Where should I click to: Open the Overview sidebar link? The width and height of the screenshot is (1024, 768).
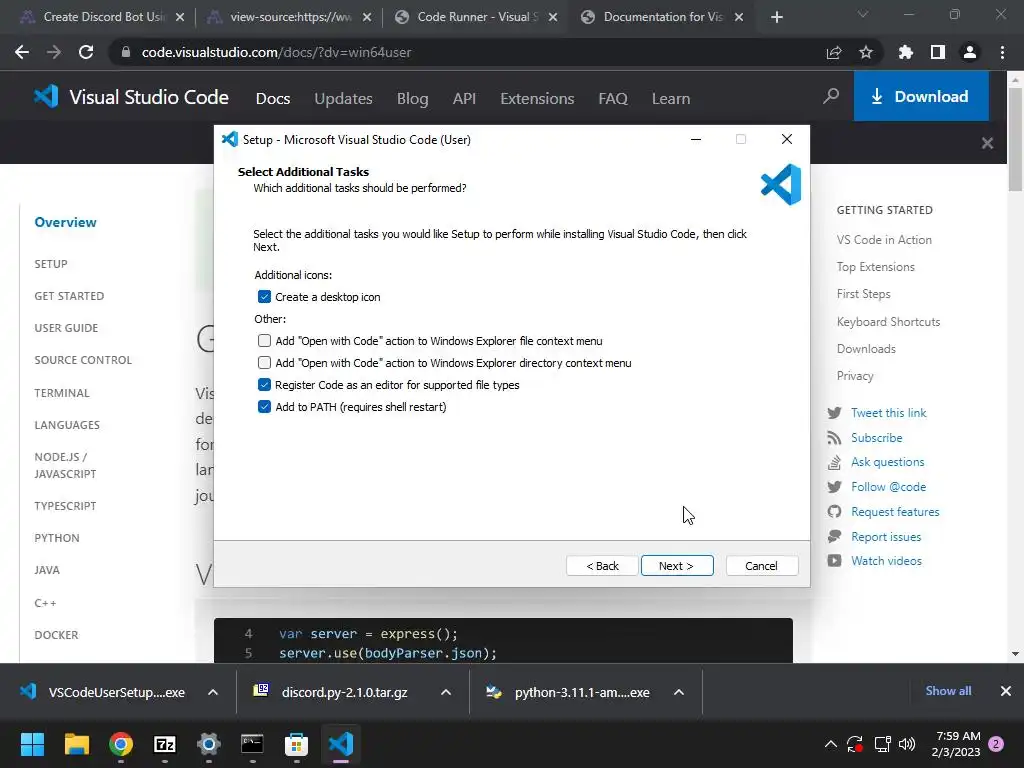click(x=65, y=222)
